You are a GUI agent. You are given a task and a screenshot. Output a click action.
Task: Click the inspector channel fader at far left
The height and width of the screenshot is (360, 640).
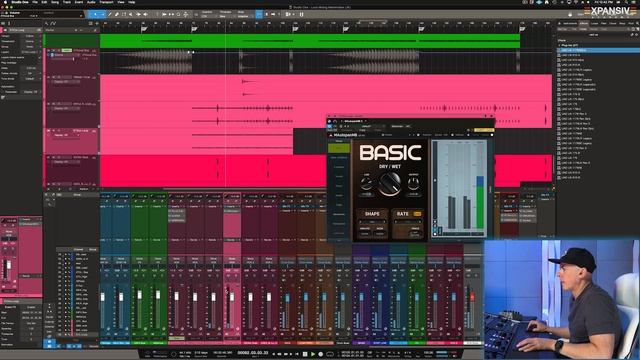pyautogui.click(x=9, y=266)
